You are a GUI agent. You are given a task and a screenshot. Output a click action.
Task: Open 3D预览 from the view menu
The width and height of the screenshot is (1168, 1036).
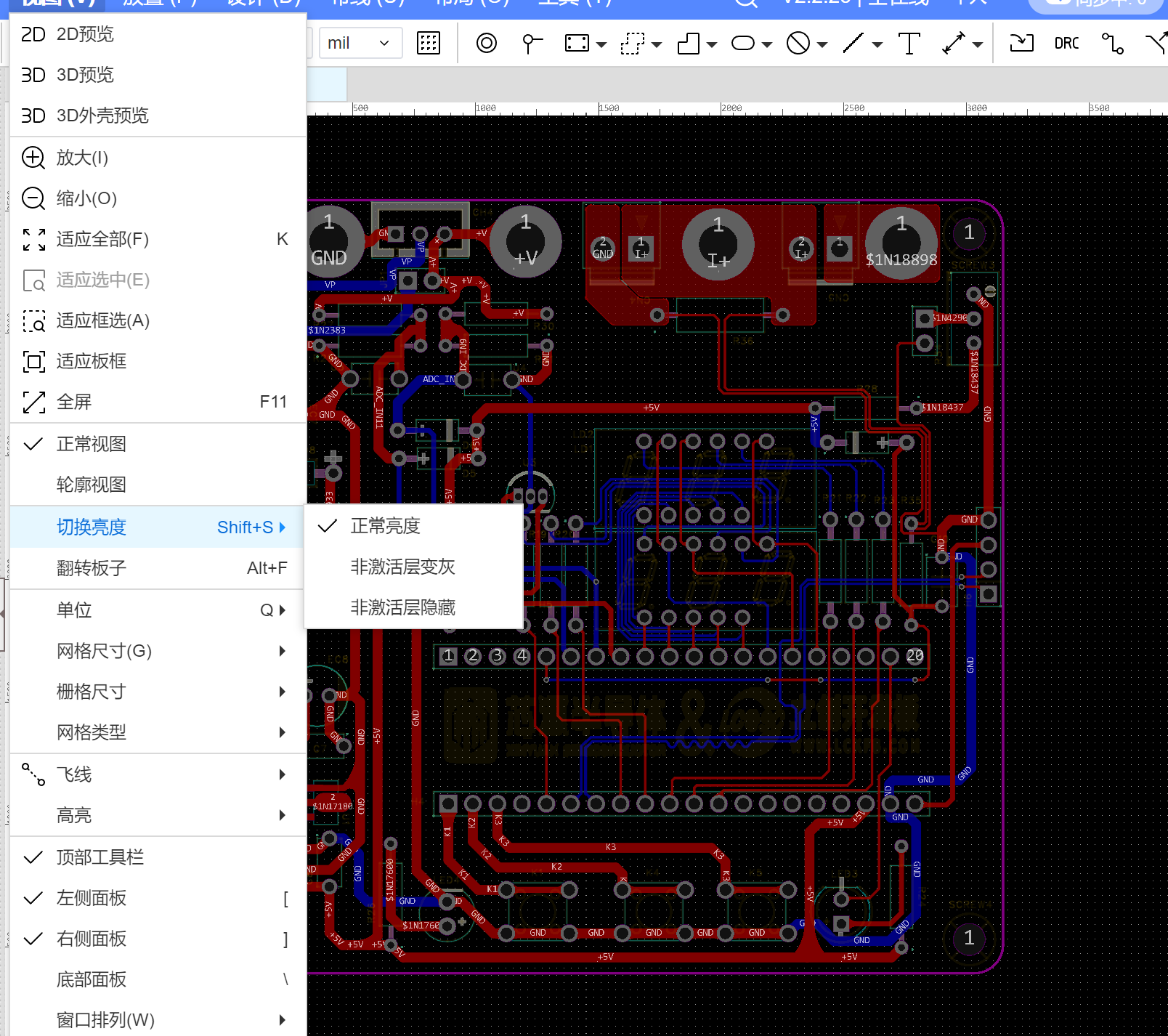pyautogui.click(x=85, y=75)
